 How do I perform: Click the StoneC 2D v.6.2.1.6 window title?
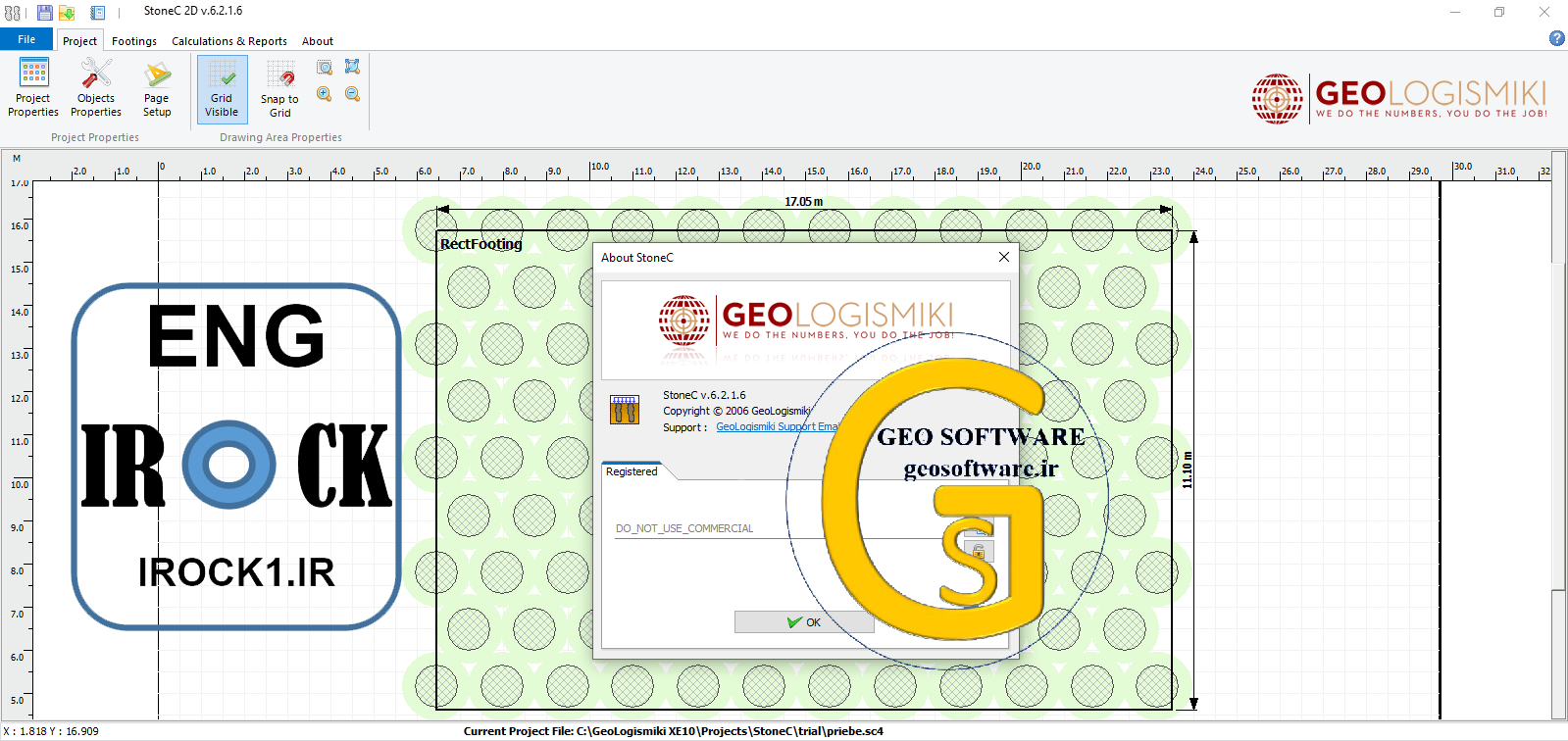(193, 11)
